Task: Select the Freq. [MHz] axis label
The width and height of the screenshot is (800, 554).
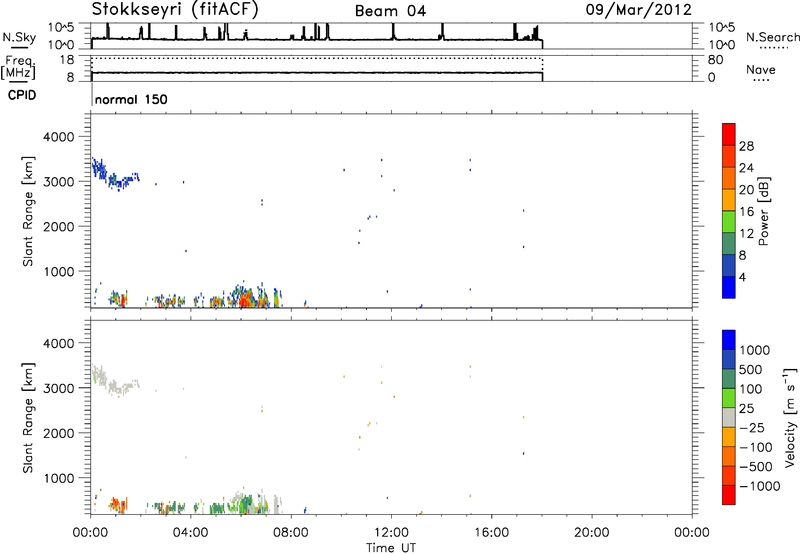Action: tap(19, 67)
